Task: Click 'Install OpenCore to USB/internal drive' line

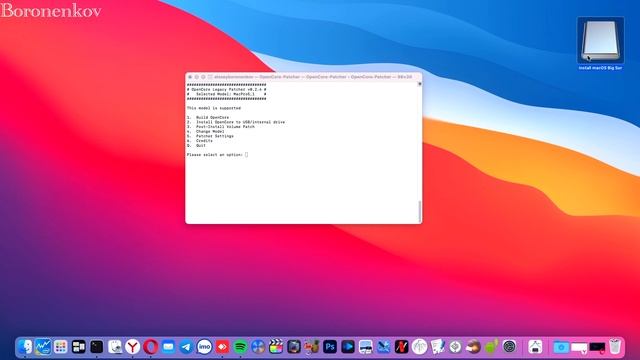Action: (236, 122)
